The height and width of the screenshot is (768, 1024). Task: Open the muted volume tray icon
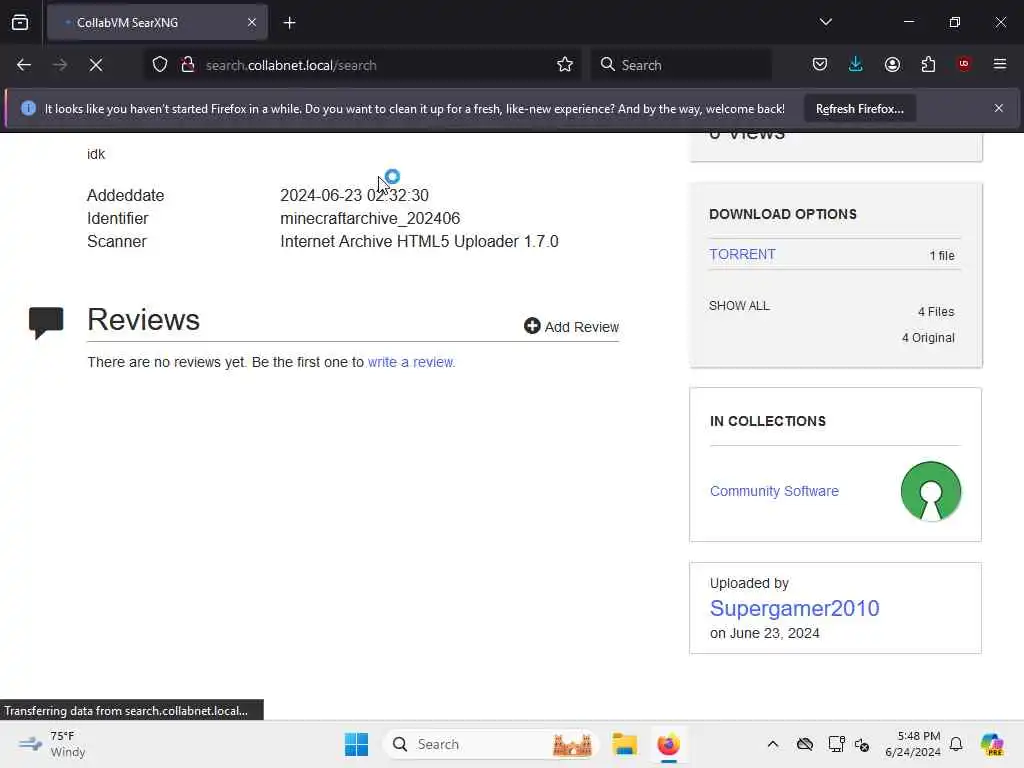[x=862, y=744]
